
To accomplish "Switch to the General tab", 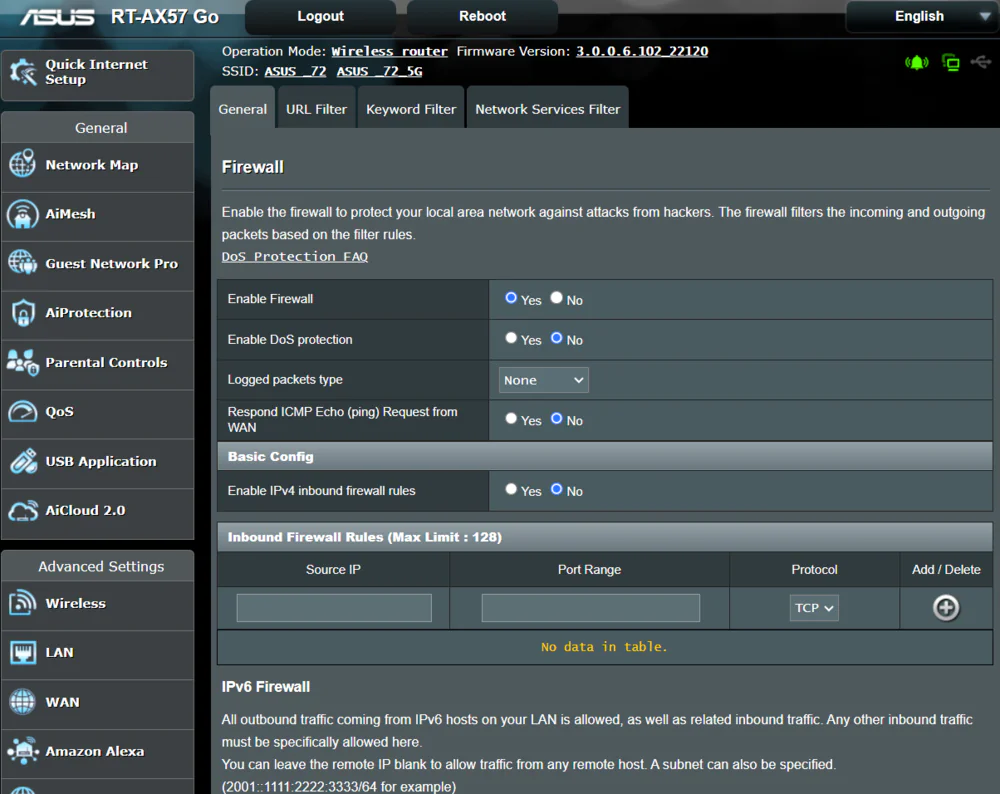I will pos(242,109).
